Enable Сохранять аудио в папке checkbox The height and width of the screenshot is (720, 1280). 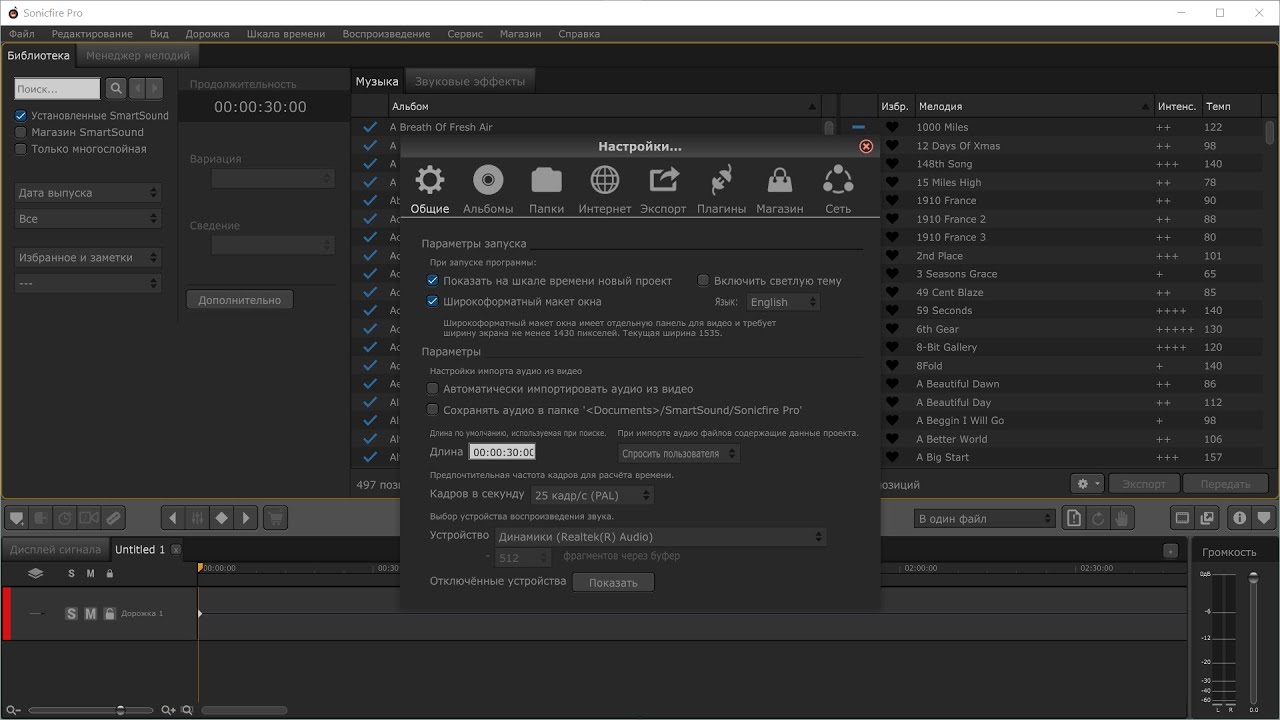433,410
